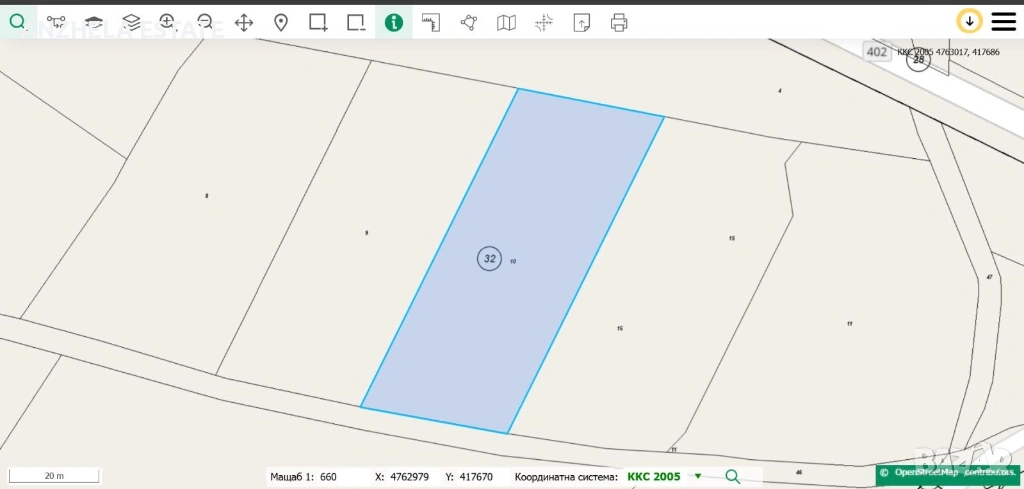Screen dimensions: 1024x489
Task: Click the crosshair coordinates tool
Action: tap(544, 22)
